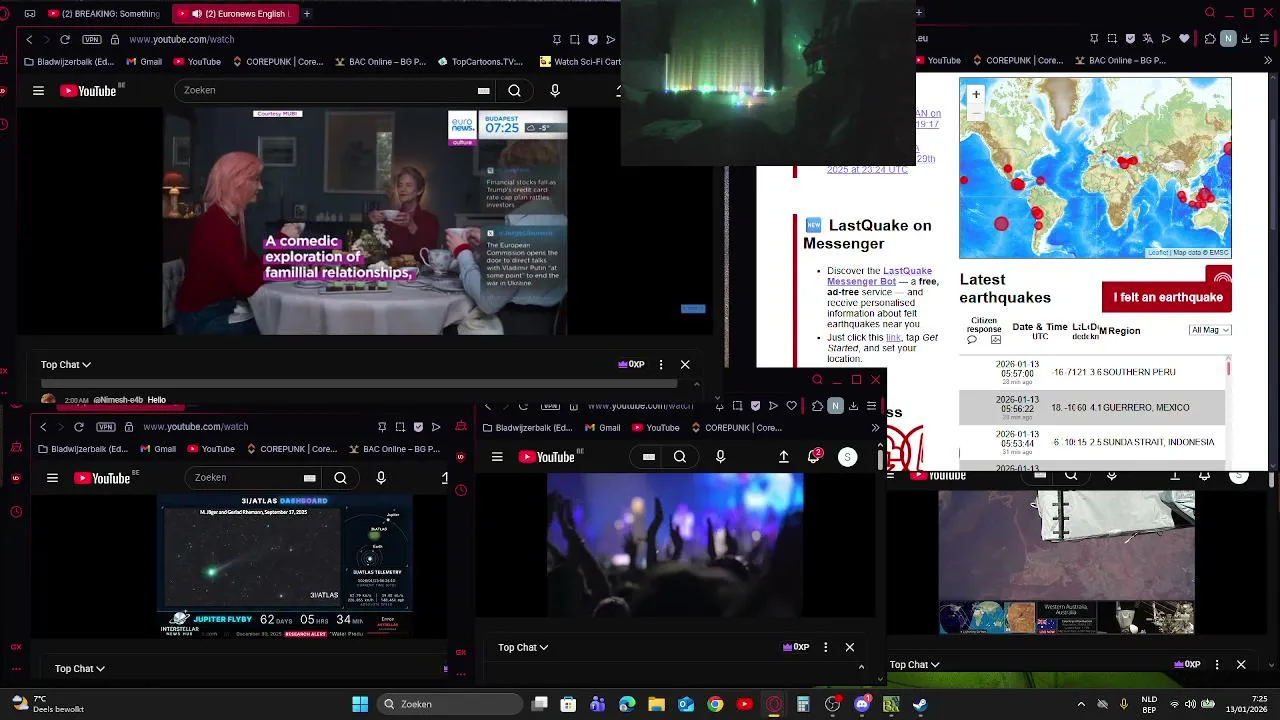Click search magnifier button in Euronews YouTube window
The height and width of the screenshot is (720, 1280).
pyautogui.click(x=514, y=90)
